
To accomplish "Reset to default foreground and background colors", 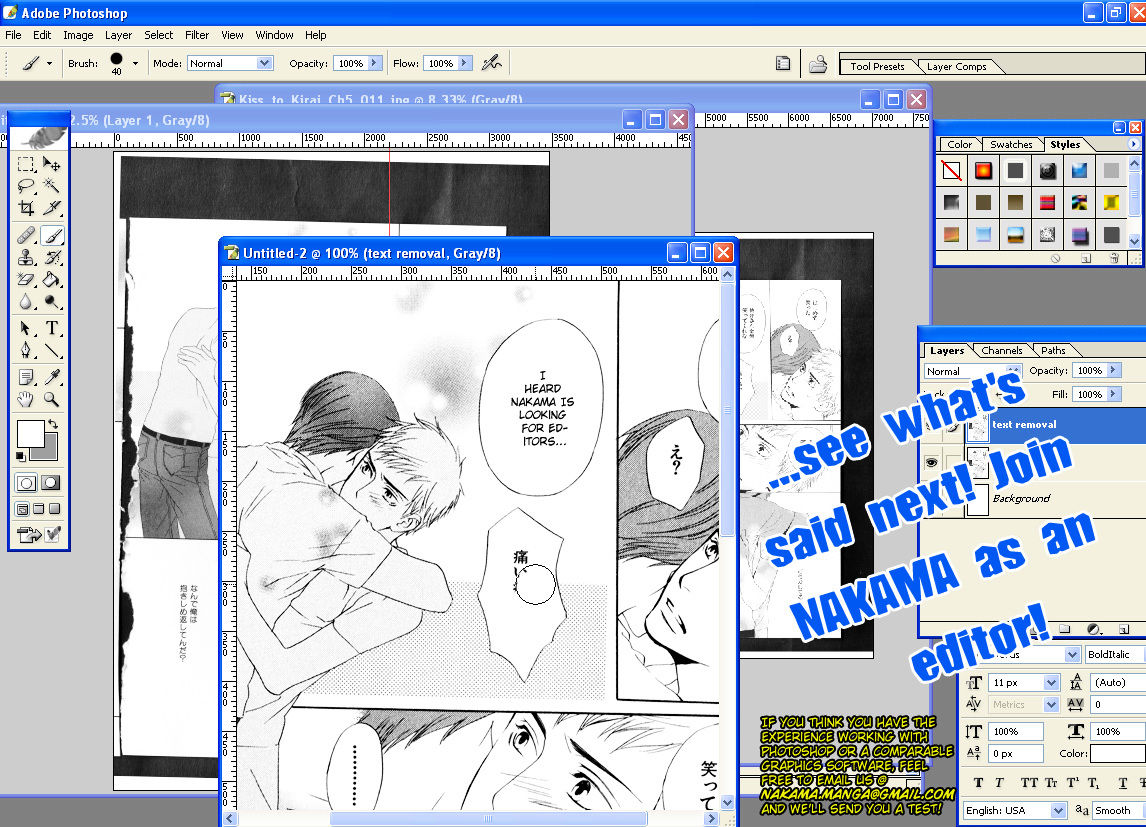I will [20, 457].
